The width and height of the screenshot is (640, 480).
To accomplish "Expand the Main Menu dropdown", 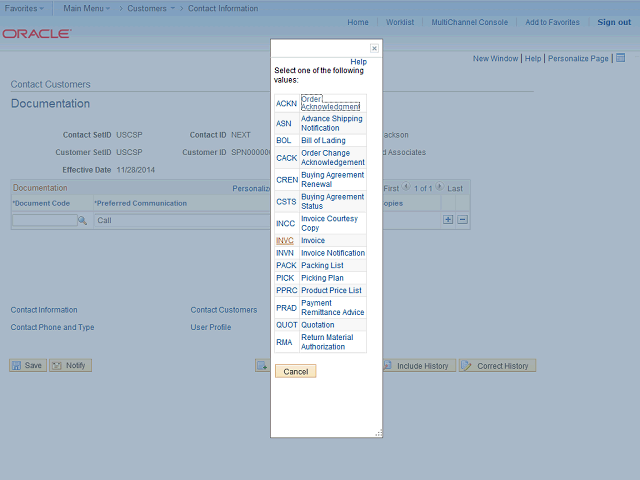I will click(87, 8).
